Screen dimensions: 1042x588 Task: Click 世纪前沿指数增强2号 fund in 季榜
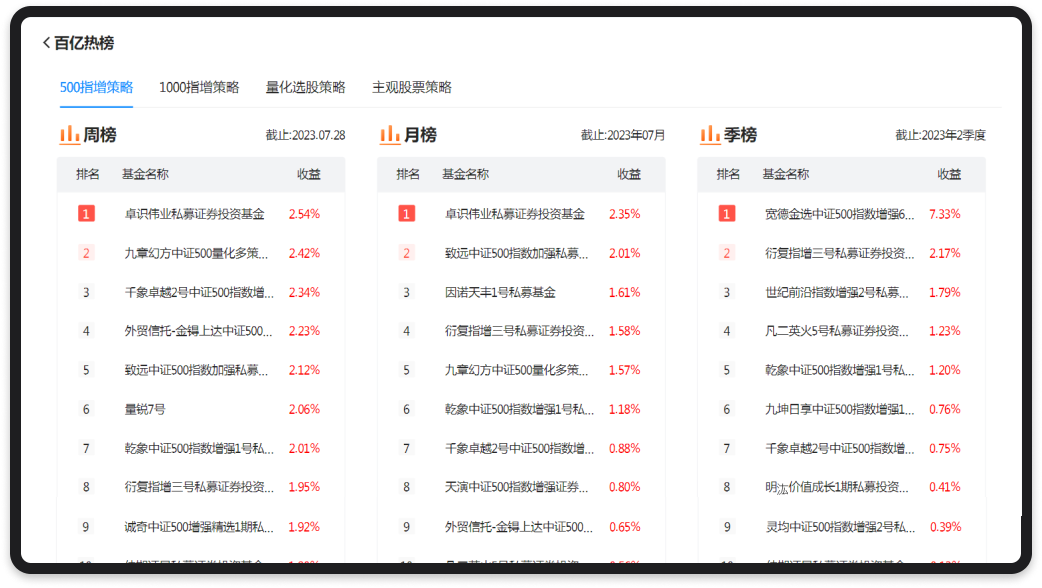(x=837, y=292)
